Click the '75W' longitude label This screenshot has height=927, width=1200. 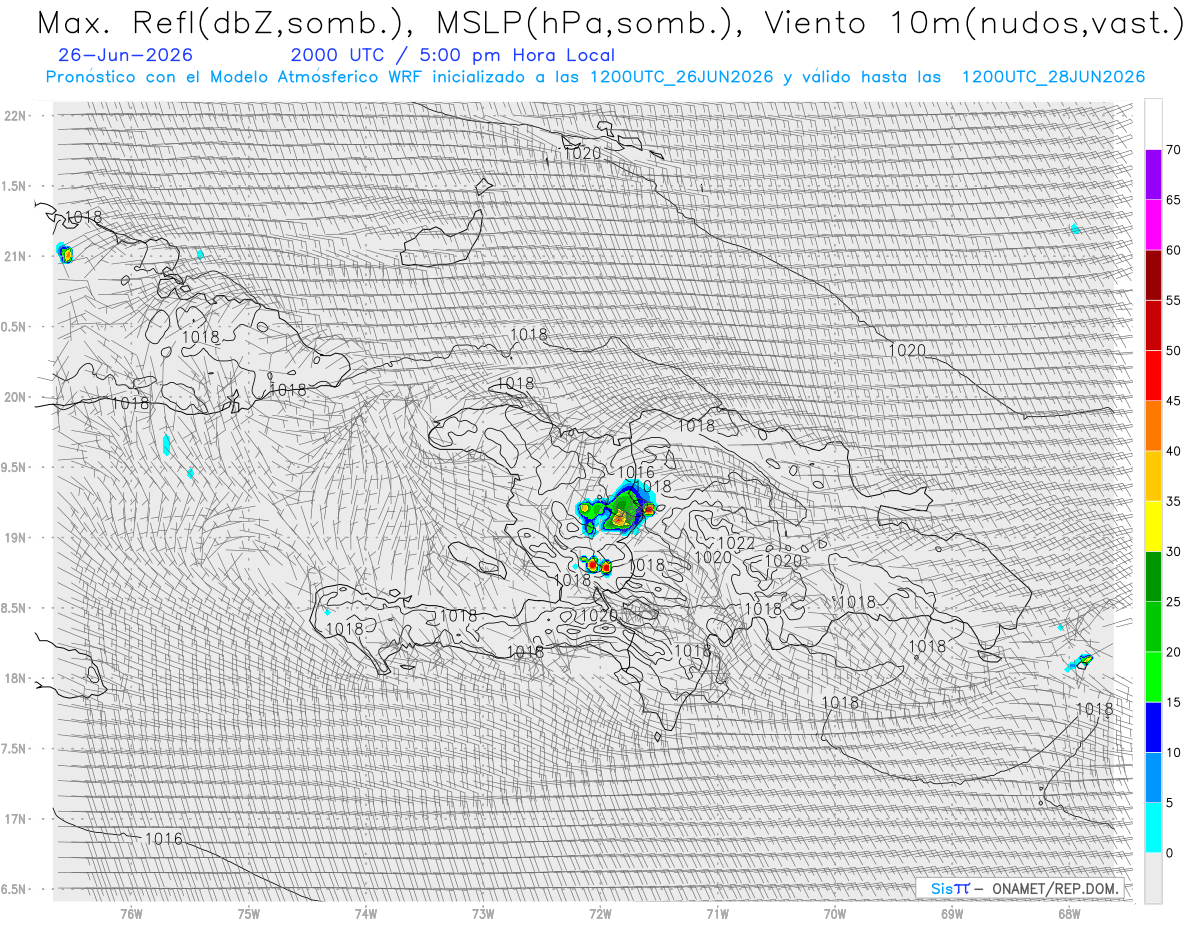(x=249, y=913)
